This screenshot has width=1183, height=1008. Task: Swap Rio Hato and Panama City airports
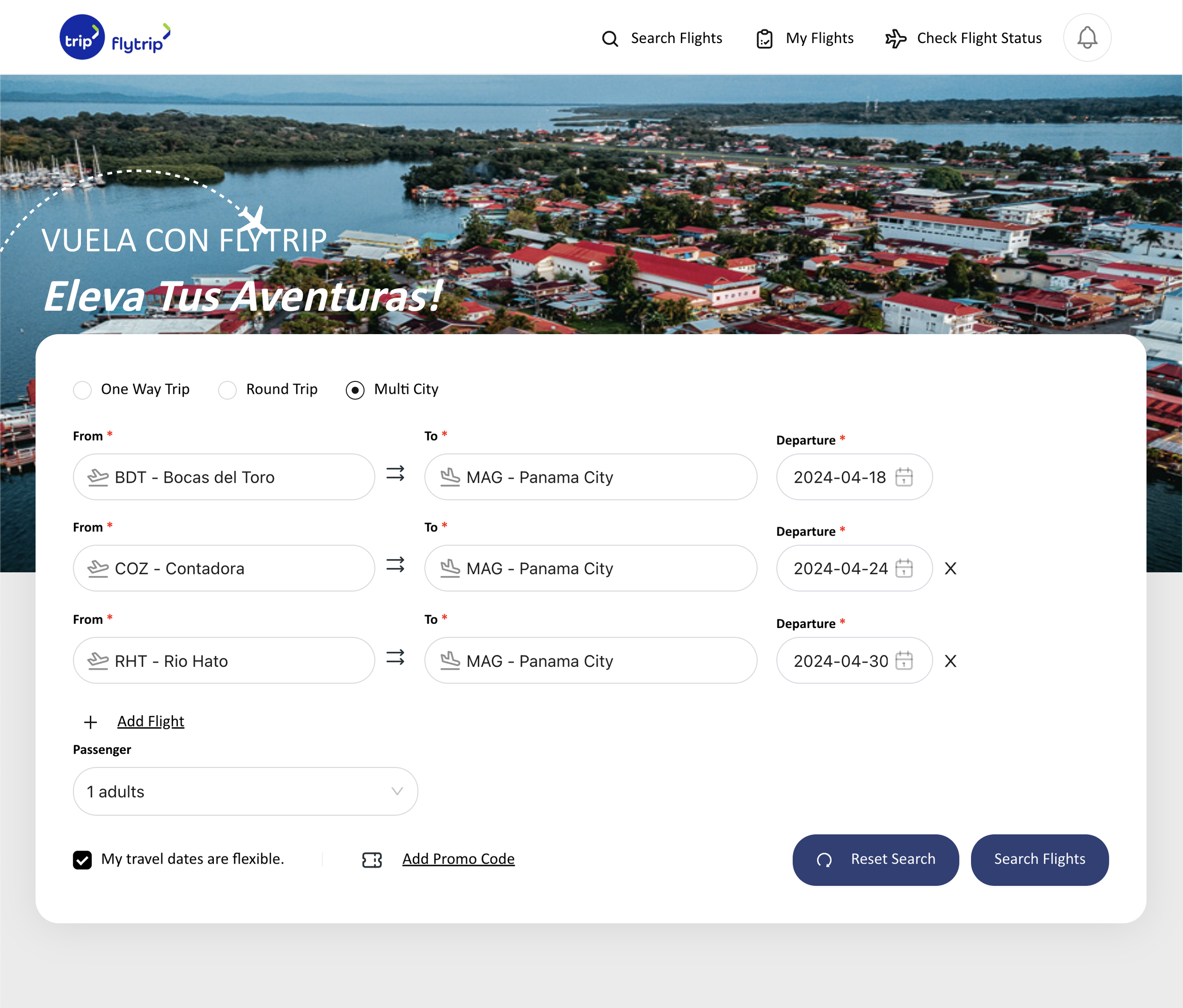click(x=395, y=657)
